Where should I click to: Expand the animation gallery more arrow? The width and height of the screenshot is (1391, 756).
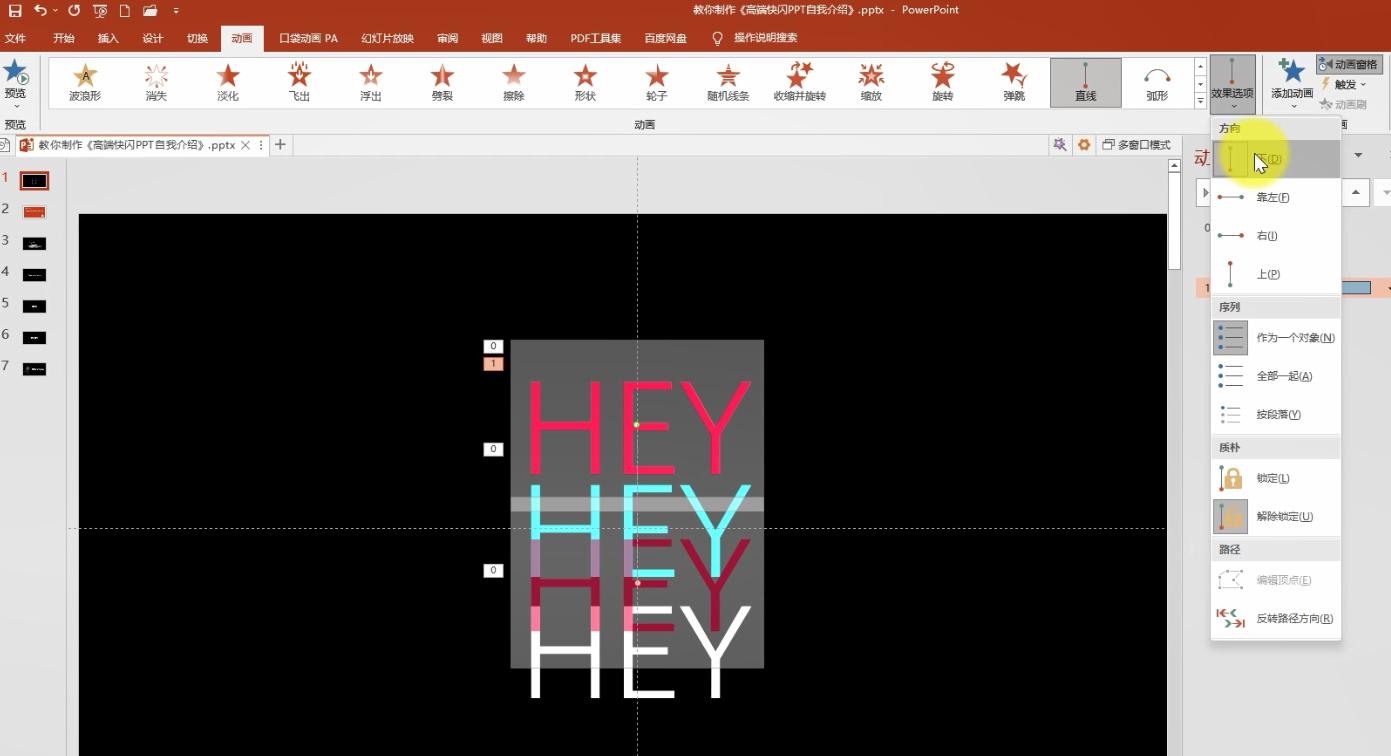(x=1200, y=101)
